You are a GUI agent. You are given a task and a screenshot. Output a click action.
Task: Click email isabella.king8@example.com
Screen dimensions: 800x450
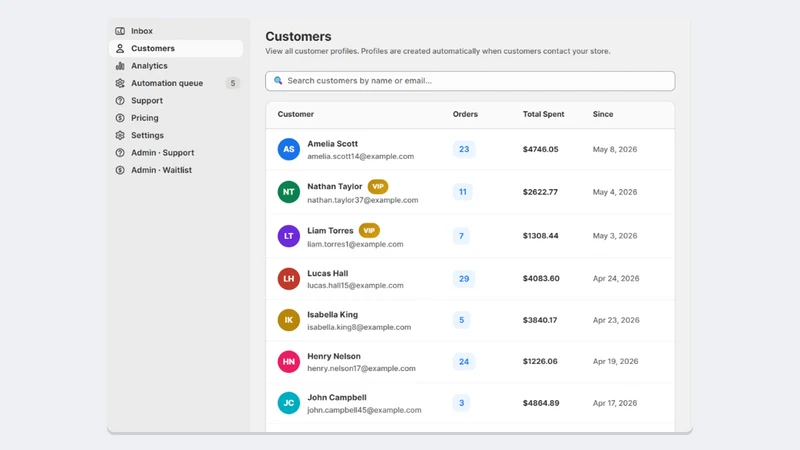[x=359, y=327]
